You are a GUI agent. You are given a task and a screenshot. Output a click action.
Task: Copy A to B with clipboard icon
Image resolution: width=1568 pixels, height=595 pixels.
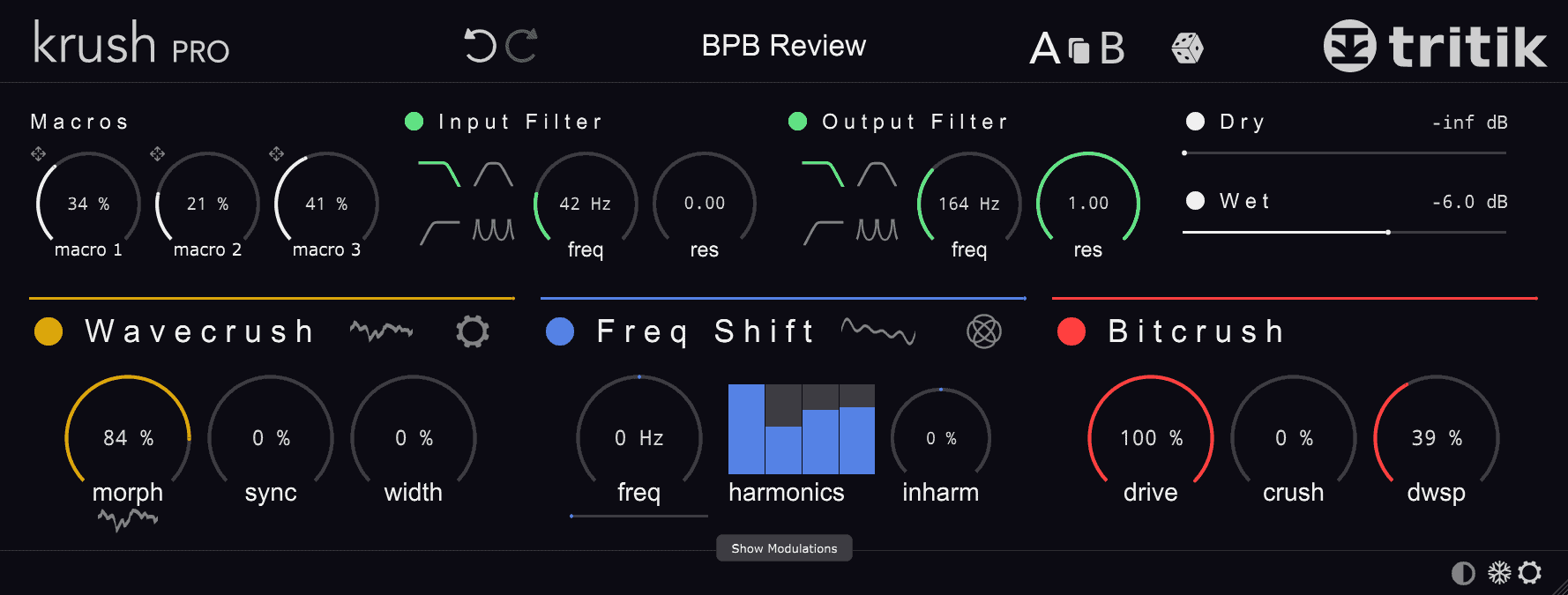pos(1079,50)
